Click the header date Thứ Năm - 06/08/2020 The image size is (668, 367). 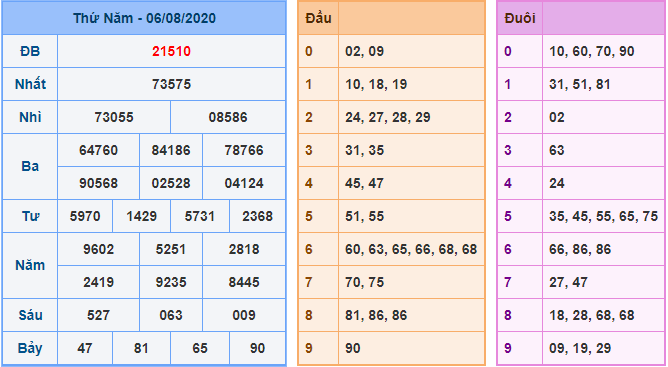(x=144, y=18)
